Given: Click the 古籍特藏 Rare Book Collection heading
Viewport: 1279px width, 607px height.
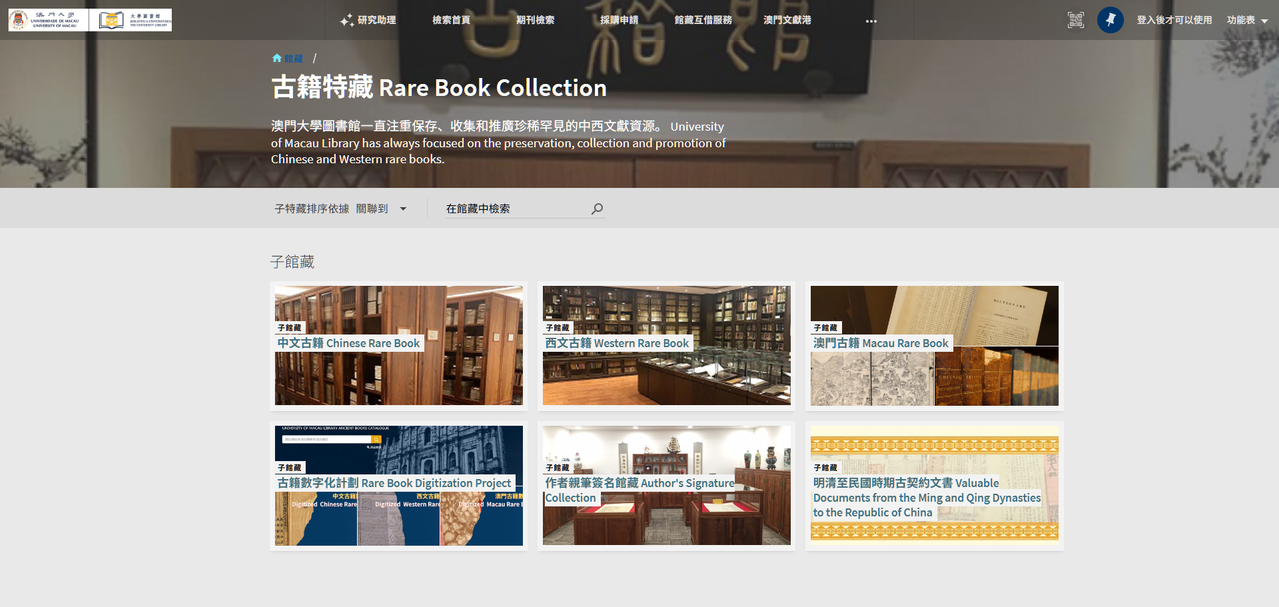Looking at the screenshot, I should [439, 88].
